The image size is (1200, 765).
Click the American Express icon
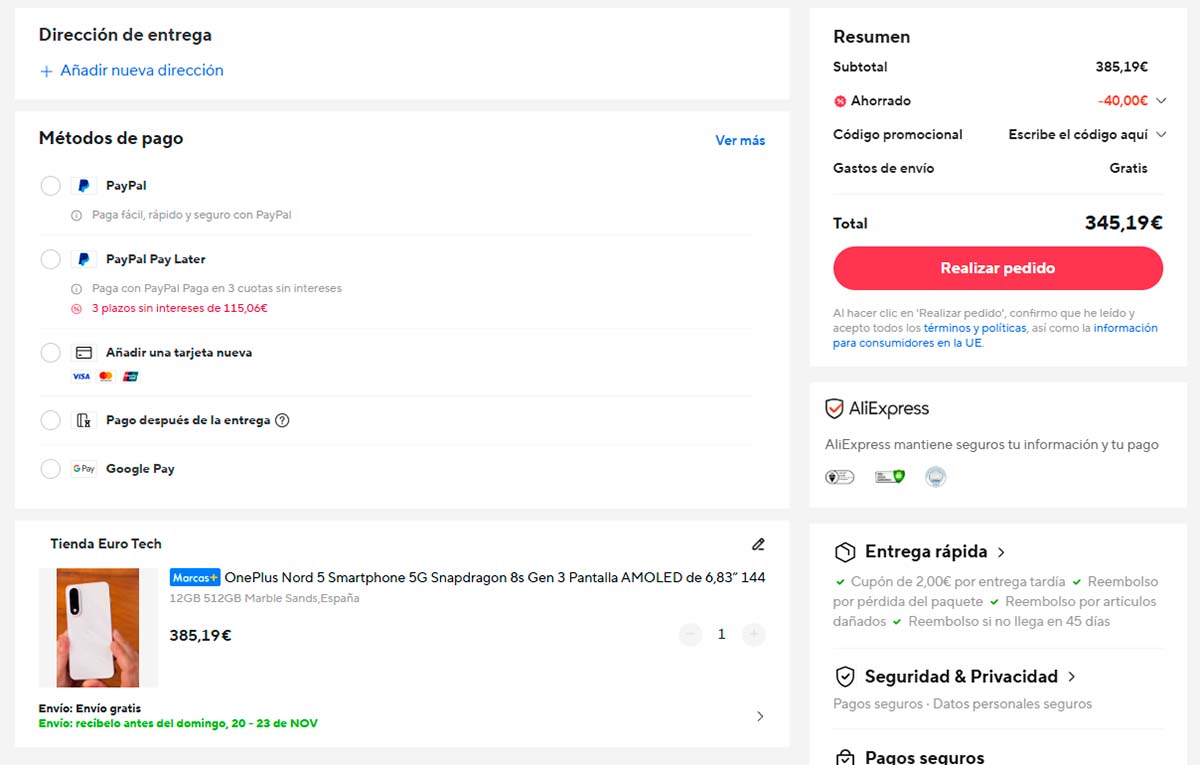click(131, 376)
